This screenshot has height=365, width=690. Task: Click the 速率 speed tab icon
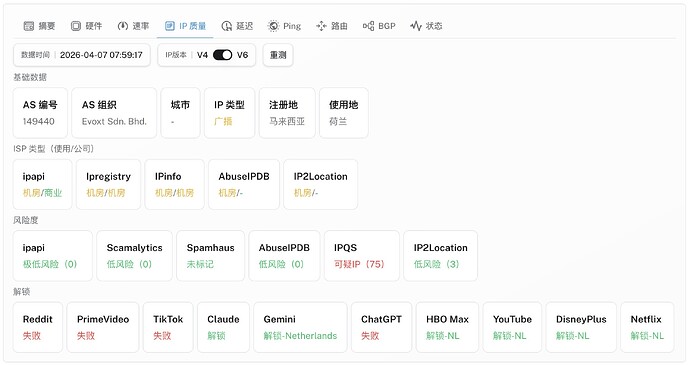pos(123,26)
